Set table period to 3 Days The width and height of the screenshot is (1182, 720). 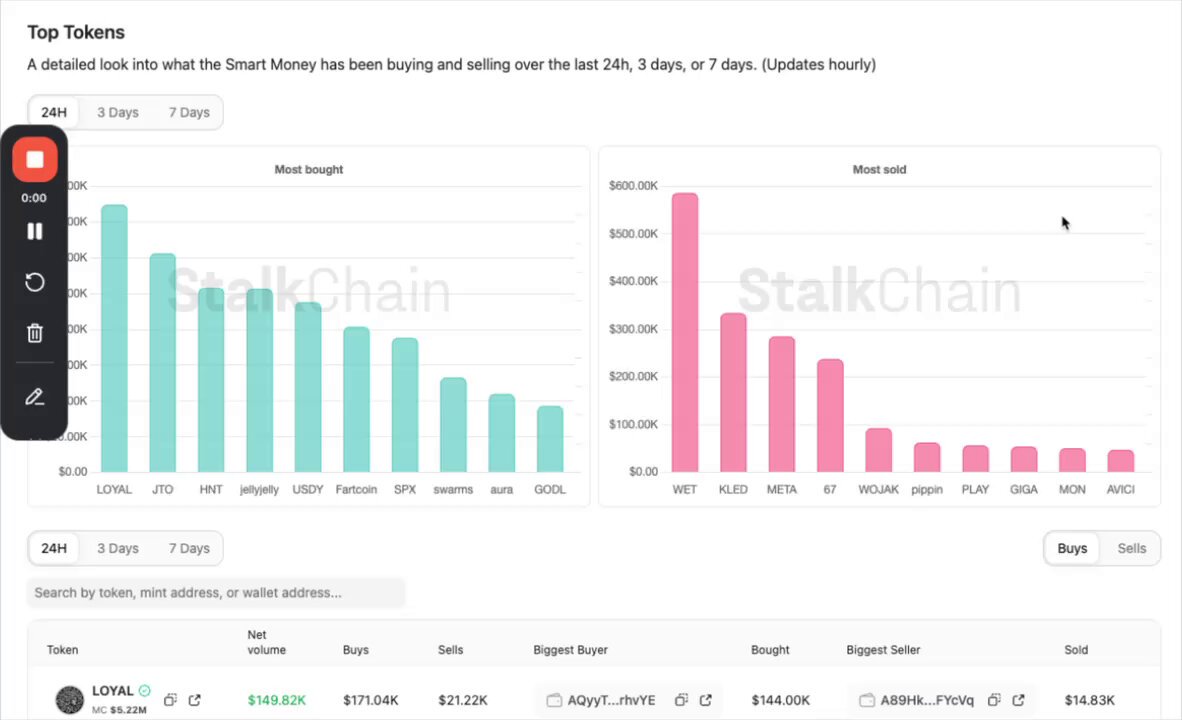click(x=118, y=548)
